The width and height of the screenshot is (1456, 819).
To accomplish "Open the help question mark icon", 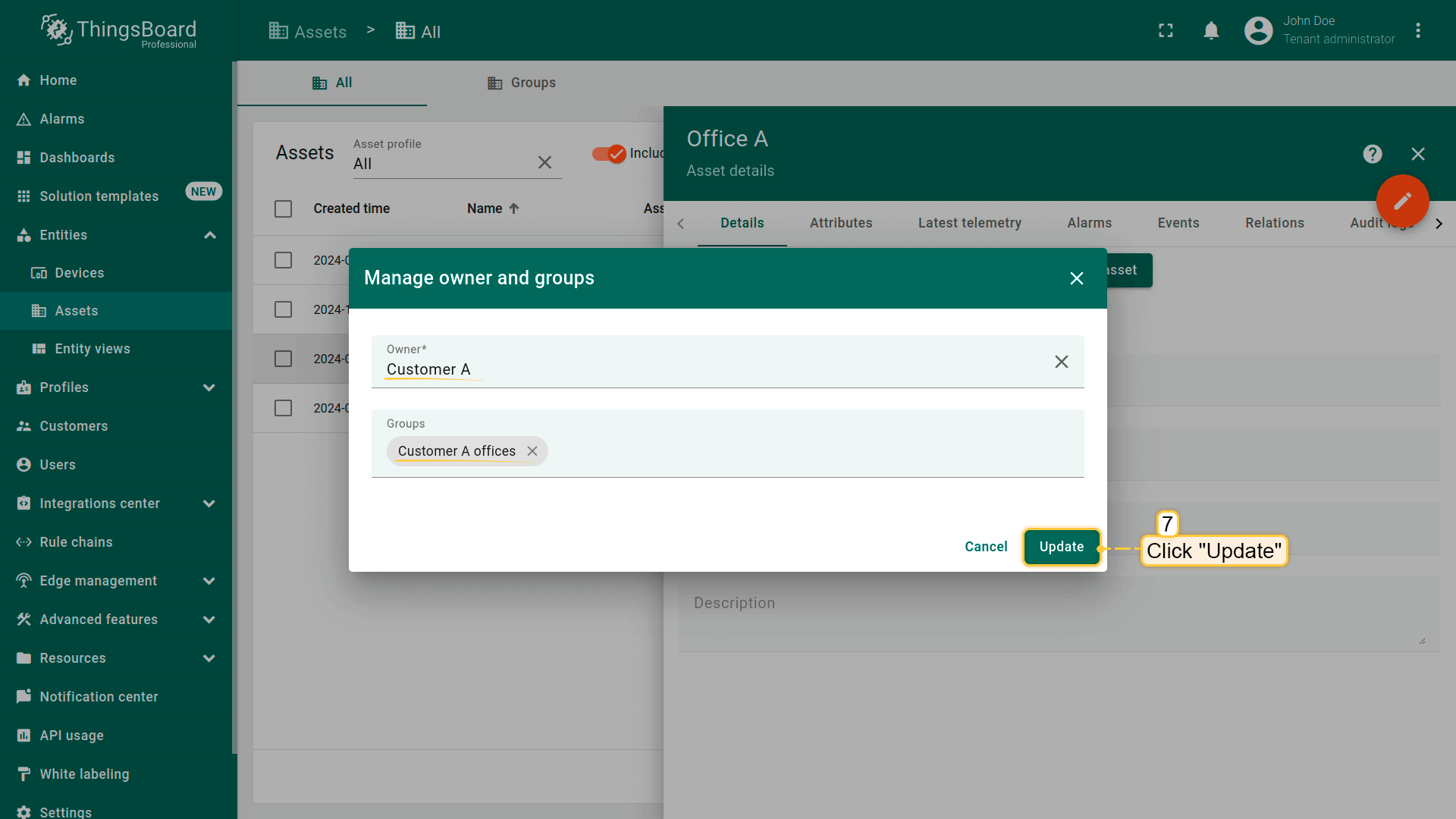I will (x=1372, y=154).
